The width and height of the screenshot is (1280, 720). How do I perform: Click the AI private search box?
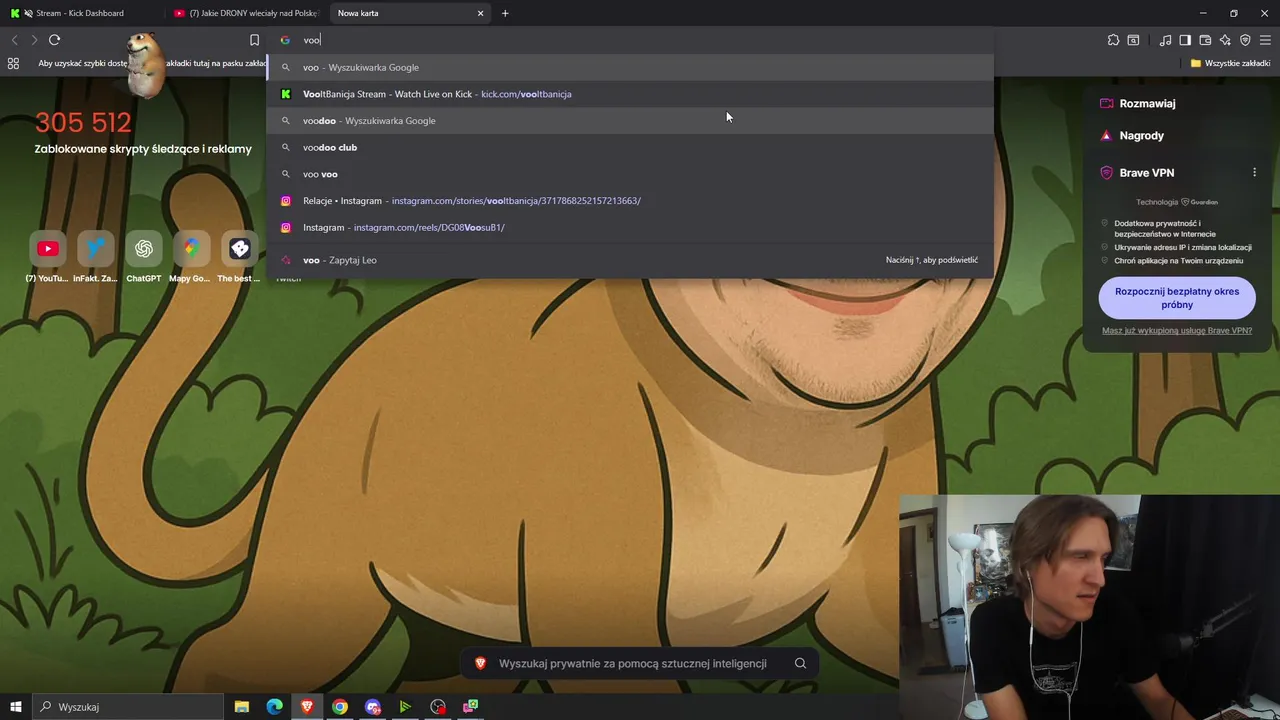tap(640, 663)
